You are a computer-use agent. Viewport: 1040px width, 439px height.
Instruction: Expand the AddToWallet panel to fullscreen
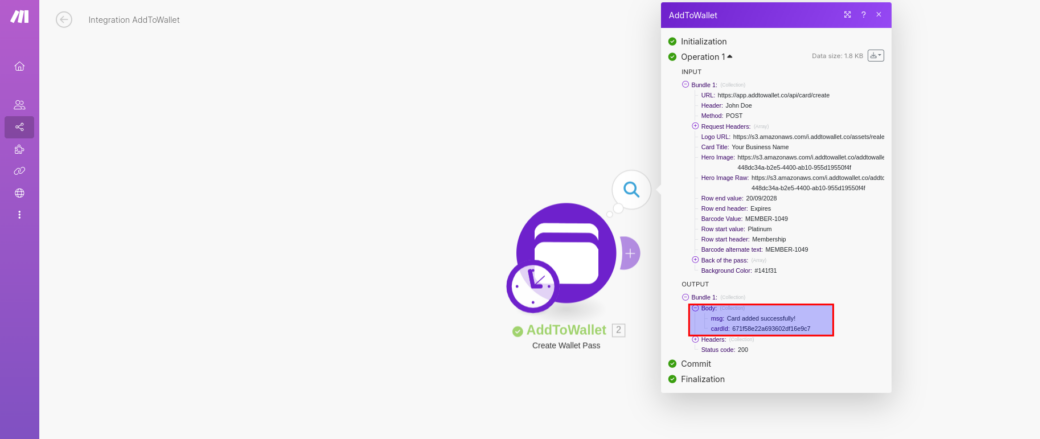click(847, 15)
